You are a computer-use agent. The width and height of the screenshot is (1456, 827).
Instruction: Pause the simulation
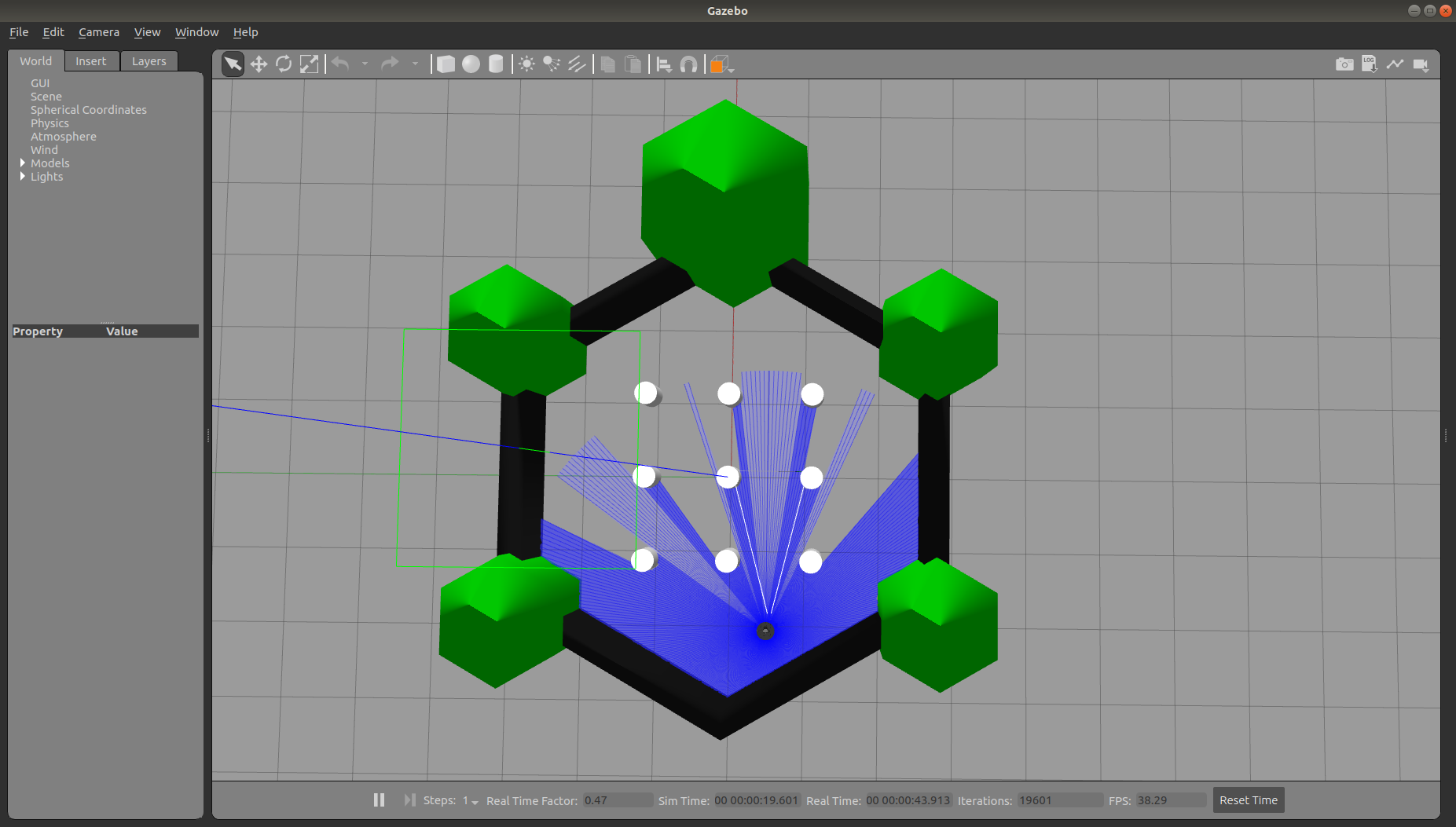tap(379, 800)
